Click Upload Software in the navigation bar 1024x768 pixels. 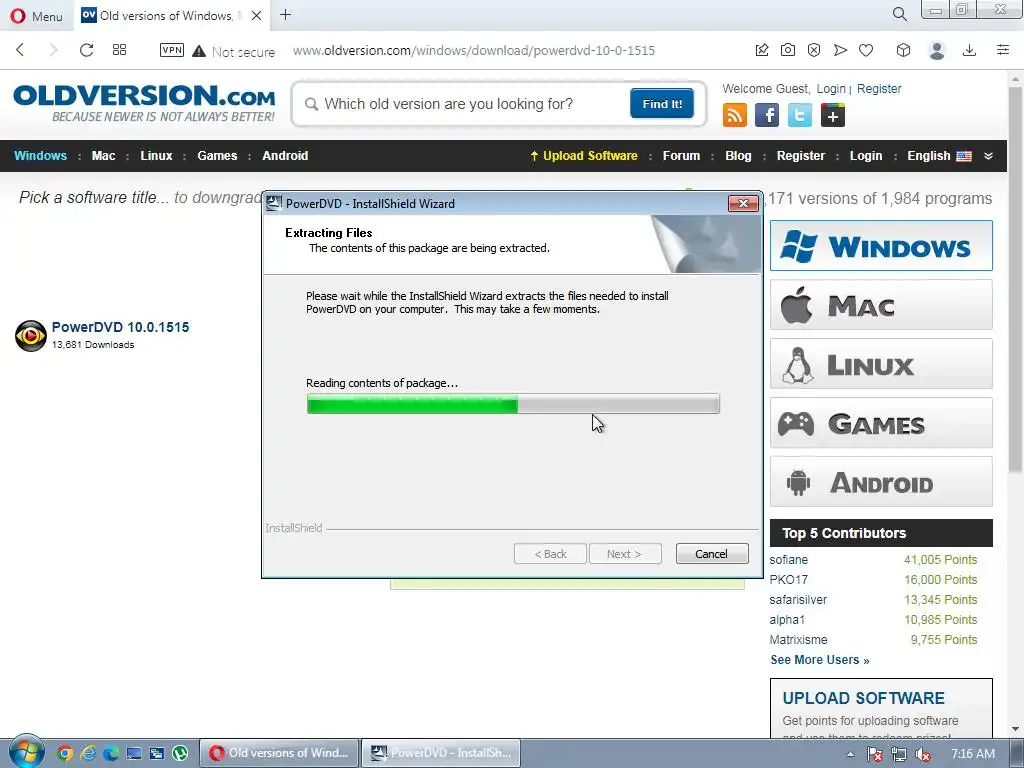(584, 155)
